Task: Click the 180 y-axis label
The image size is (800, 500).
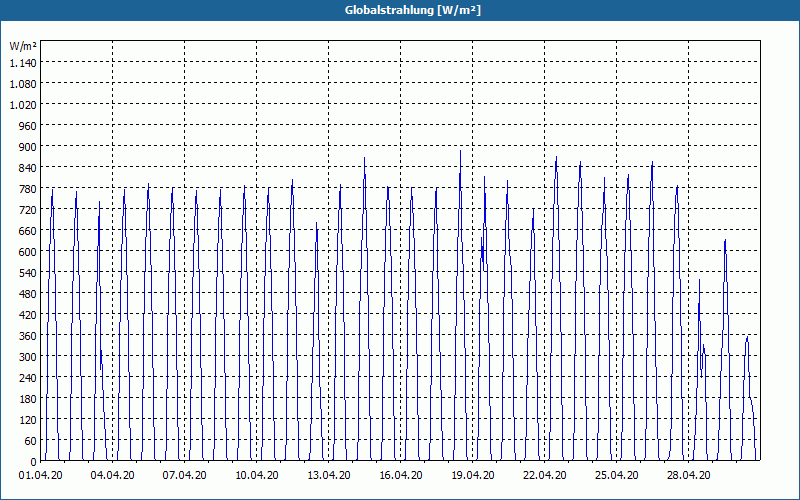Action: pyautogui.click(x=28, y=398)
